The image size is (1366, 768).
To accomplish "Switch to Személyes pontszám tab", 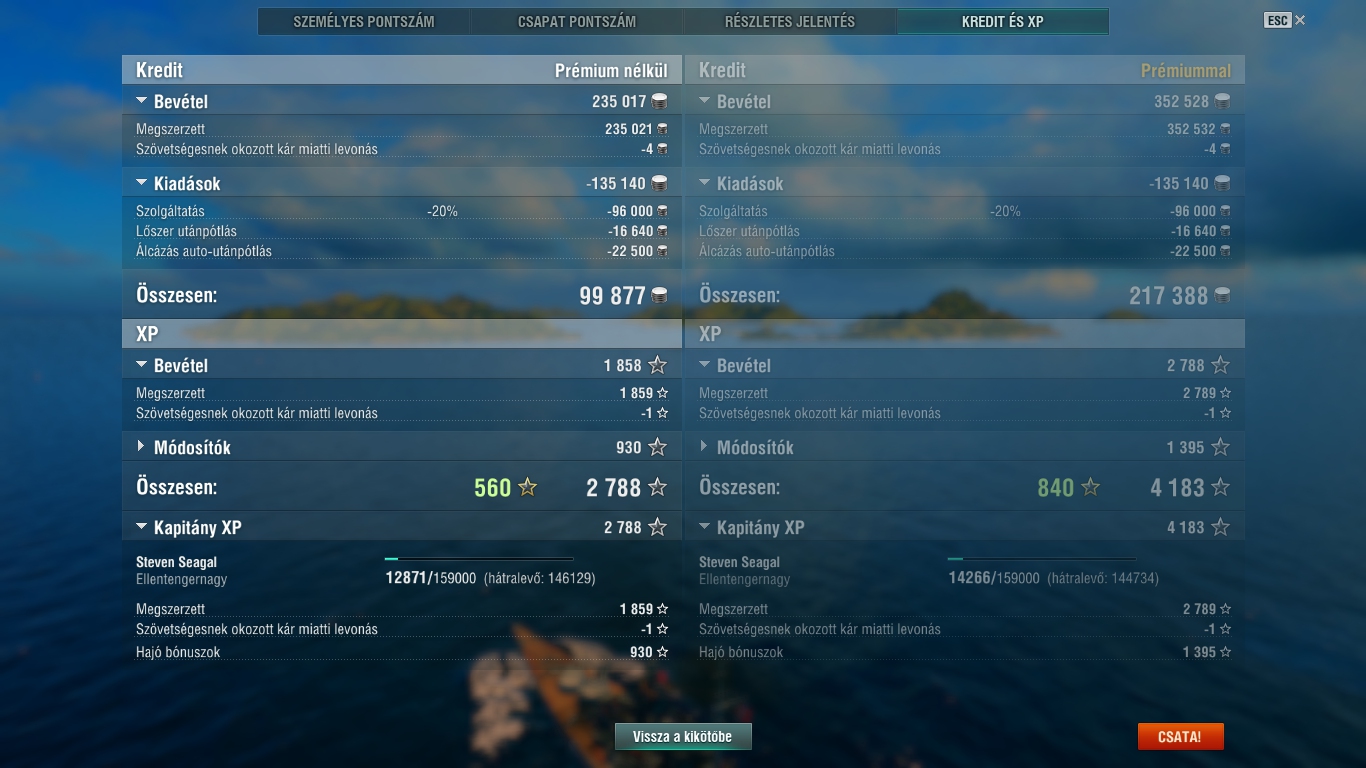I will point(364,21).
